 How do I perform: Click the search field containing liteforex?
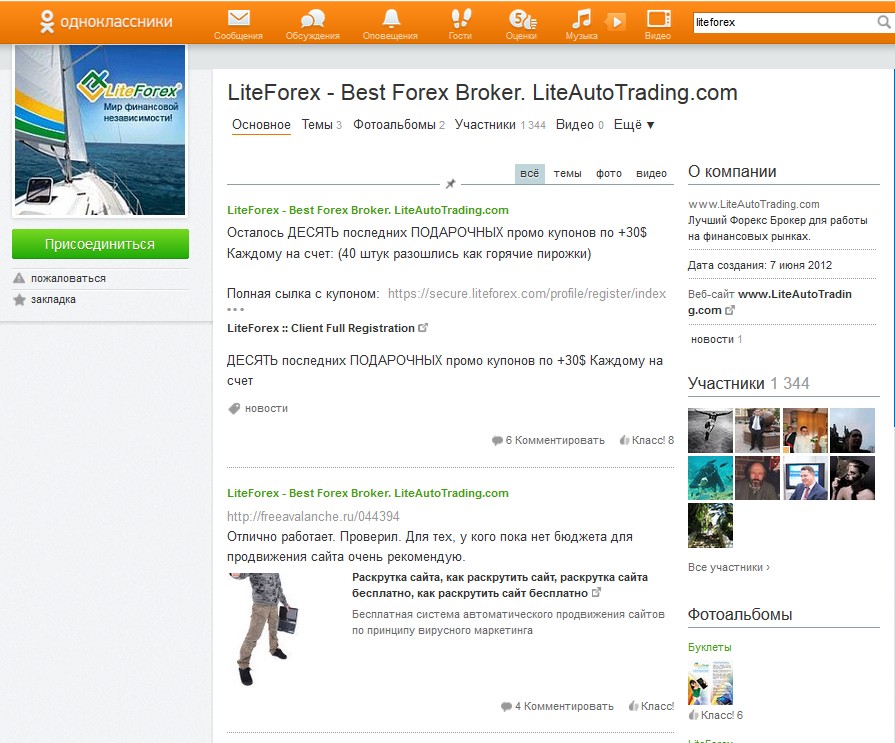tap(784, 22)
